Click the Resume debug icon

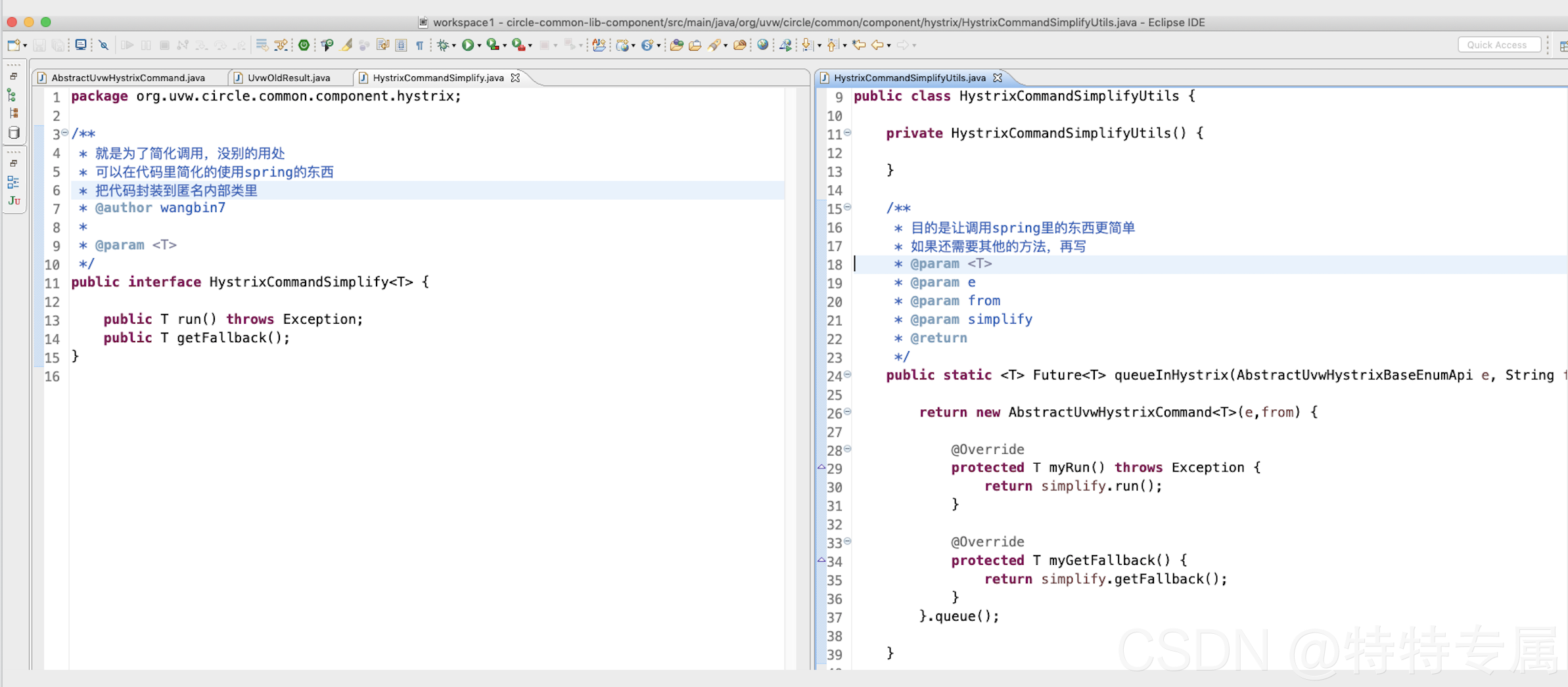127,45
